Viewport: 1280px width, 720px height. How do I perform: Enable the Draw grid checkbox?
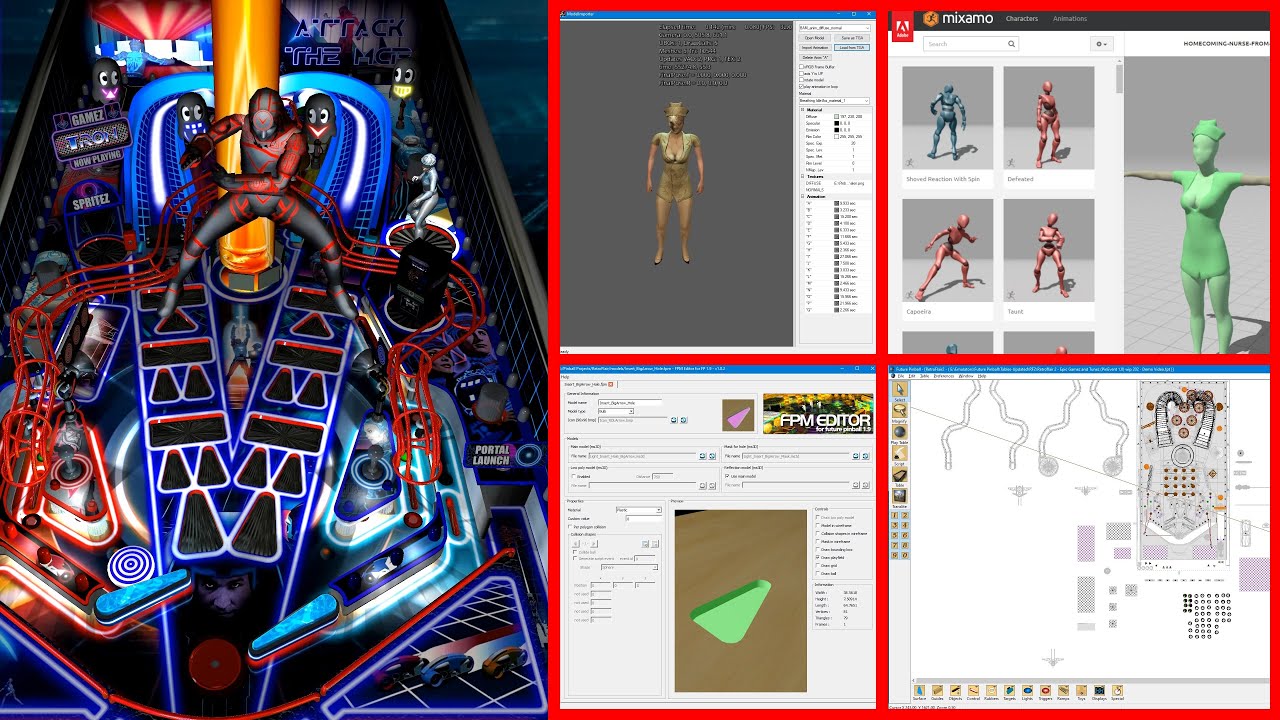click(818, 565)
